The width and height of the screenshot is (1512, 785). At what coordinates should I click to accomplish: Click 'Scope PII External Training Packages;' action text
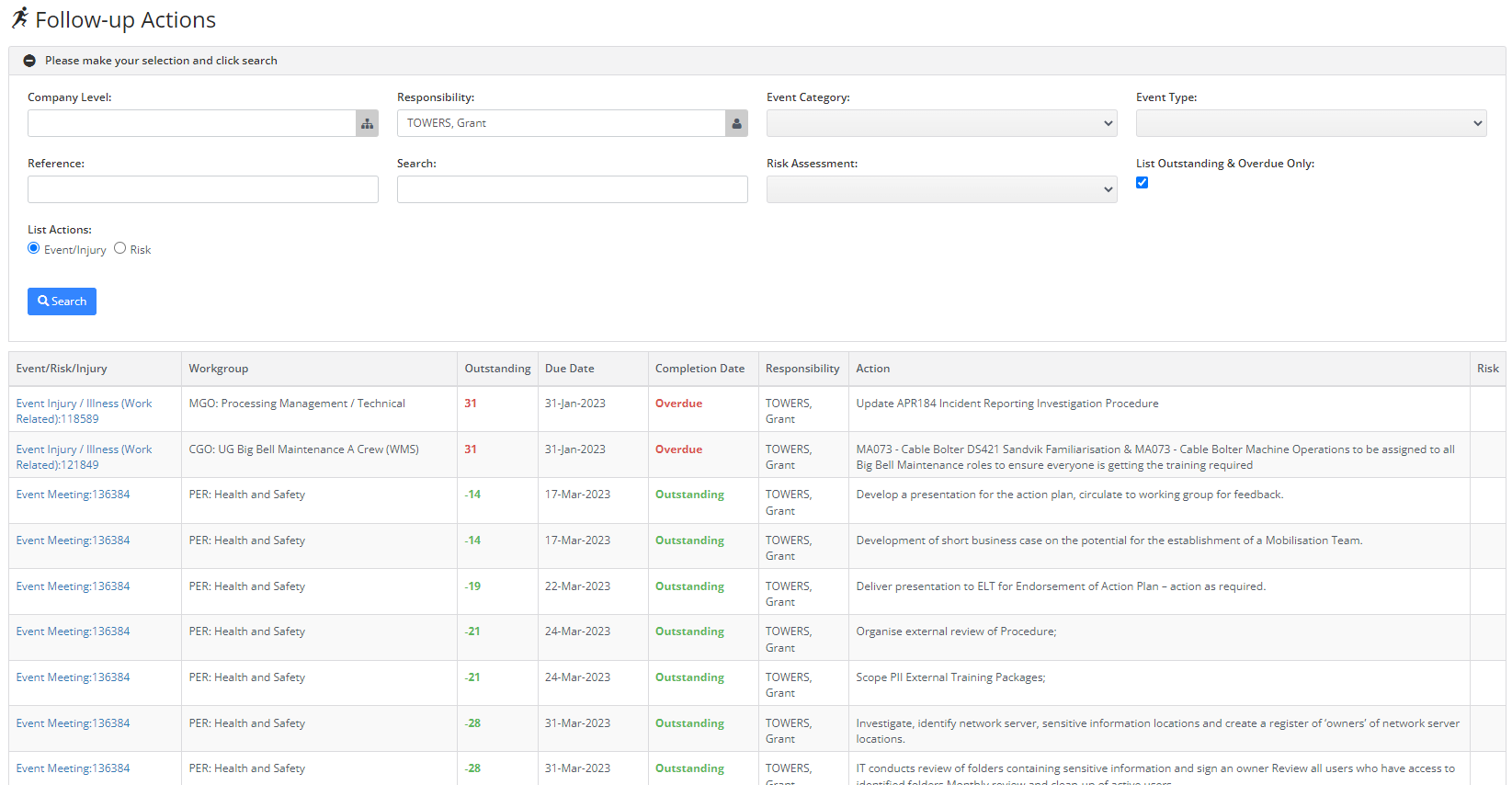coord(950,677)
